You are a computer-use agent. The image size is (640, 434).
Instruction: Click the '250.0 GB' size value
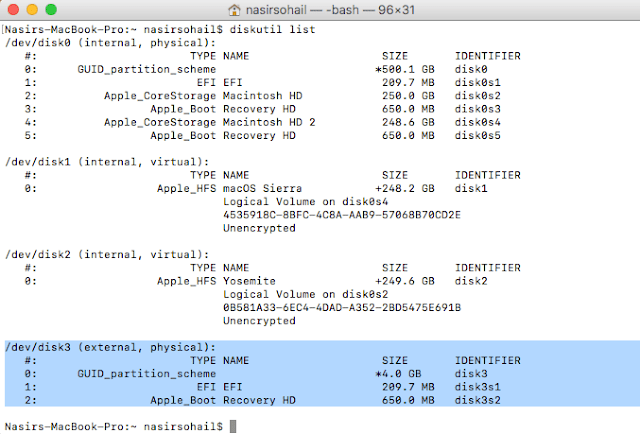(x=408, y=96)
